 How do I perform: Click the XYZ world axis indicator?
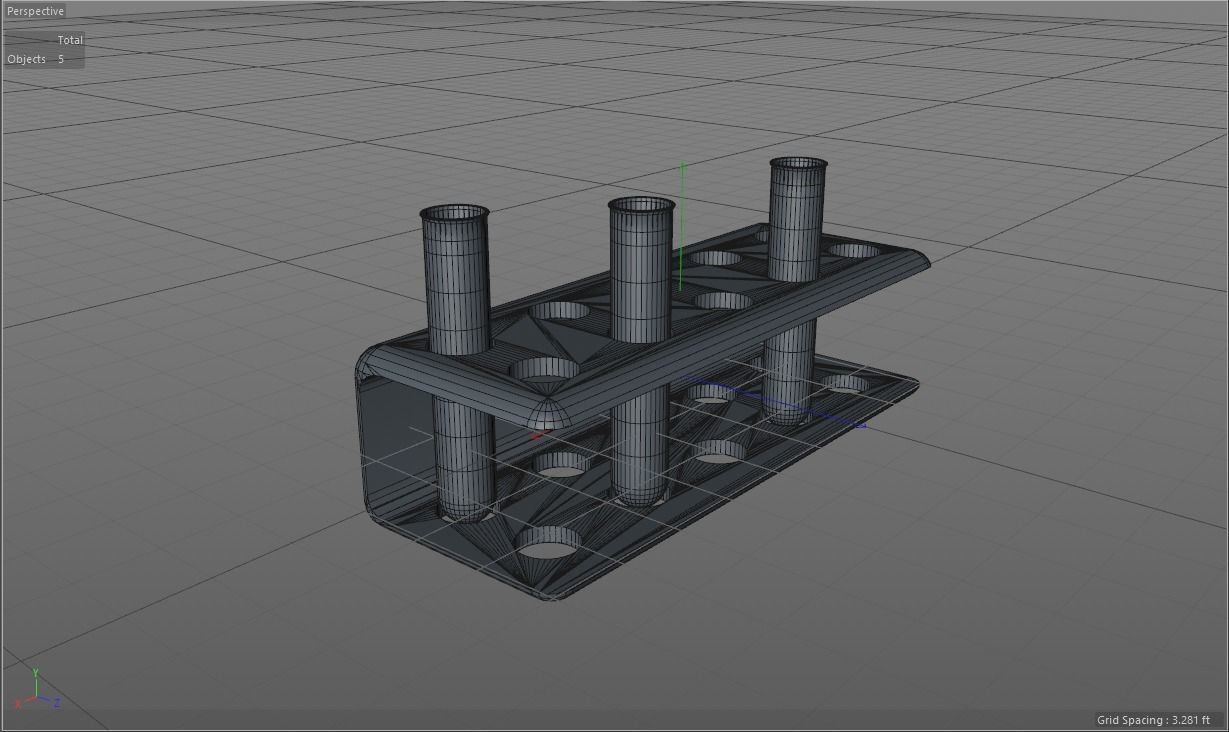[36, 690]
